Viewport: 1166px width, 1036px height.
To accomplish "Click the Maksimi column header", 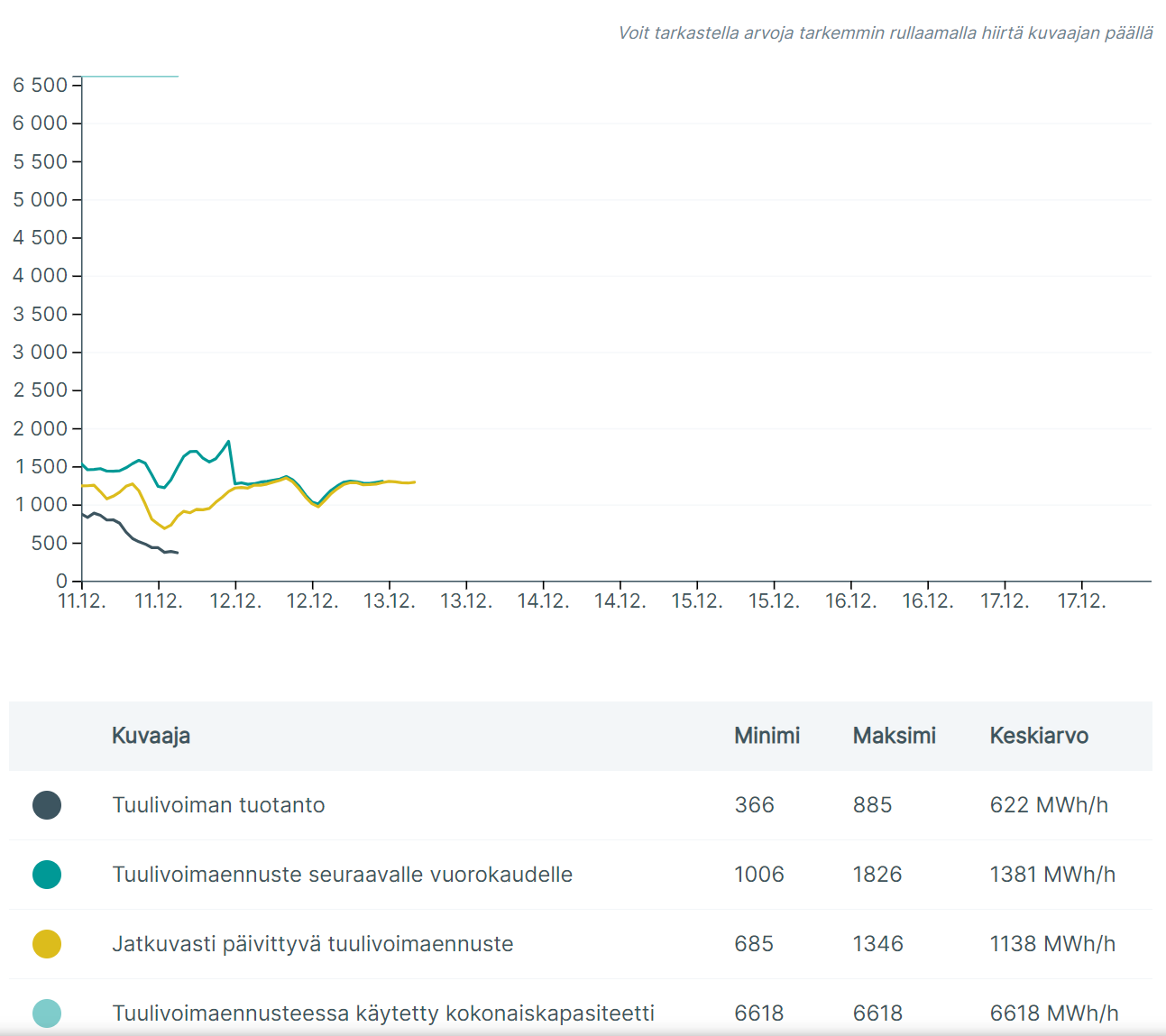I will click(x=894, y=736).
